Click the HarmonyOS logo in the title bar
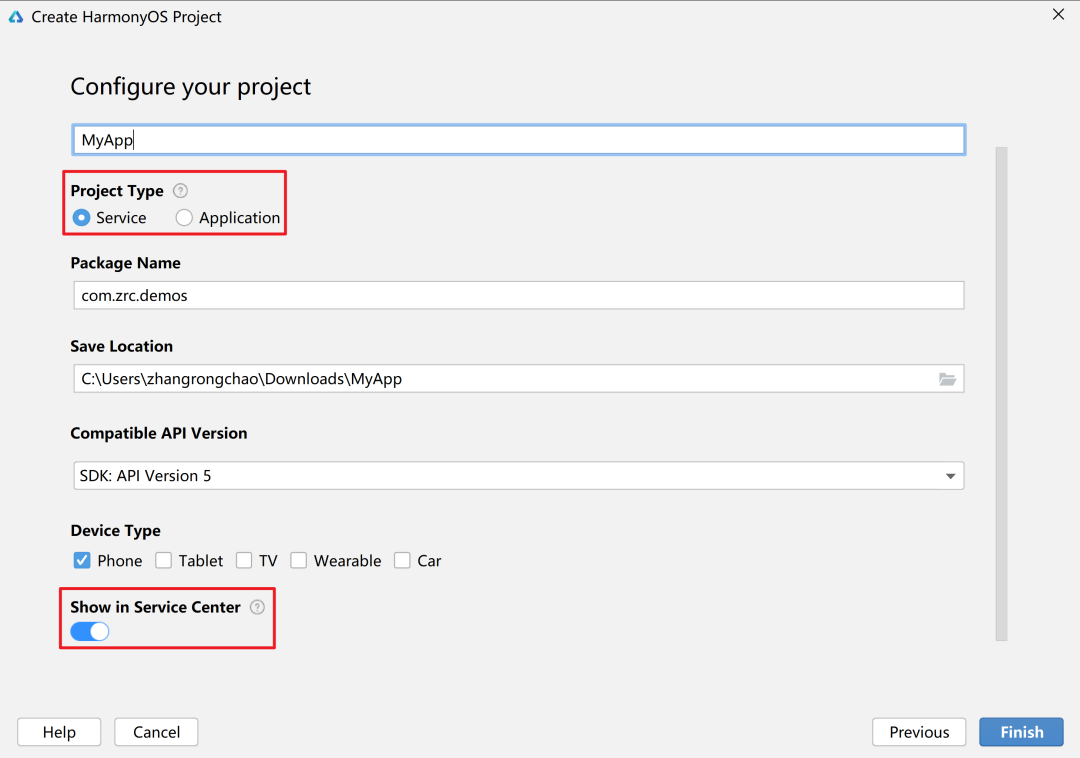The image size is (1080, 758). click(x=16, y=17)
